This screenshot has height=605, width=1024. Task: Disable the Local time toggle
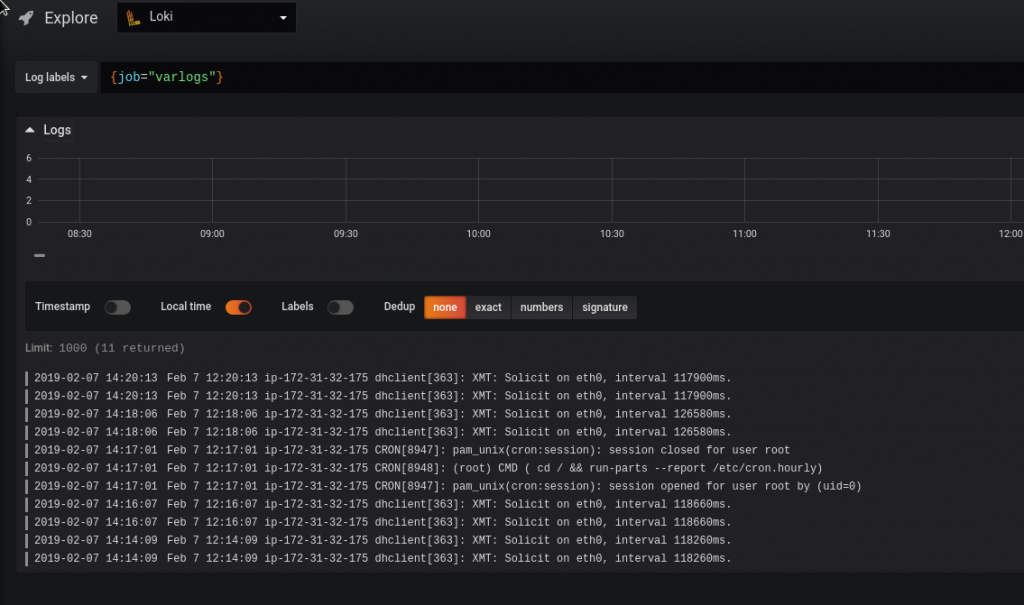click(238, 307)
